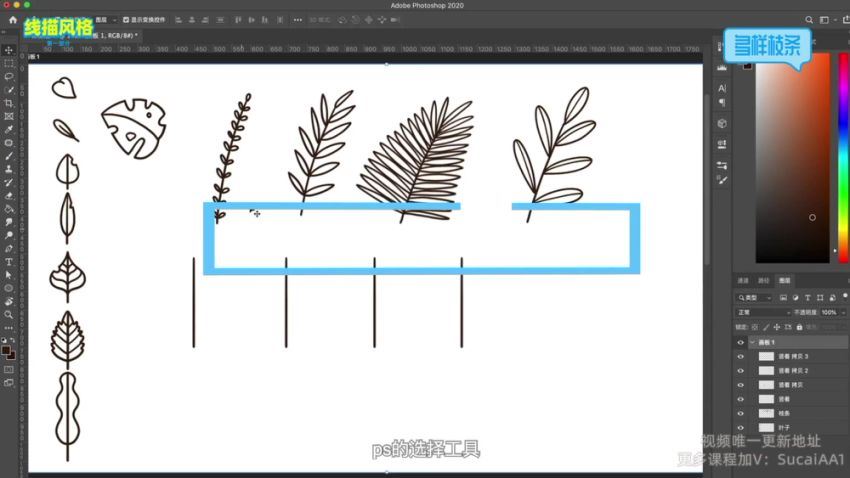This screenshot has height=478, width=850.
Task: Click the opacity 100% input field
Action: (830, 312)
